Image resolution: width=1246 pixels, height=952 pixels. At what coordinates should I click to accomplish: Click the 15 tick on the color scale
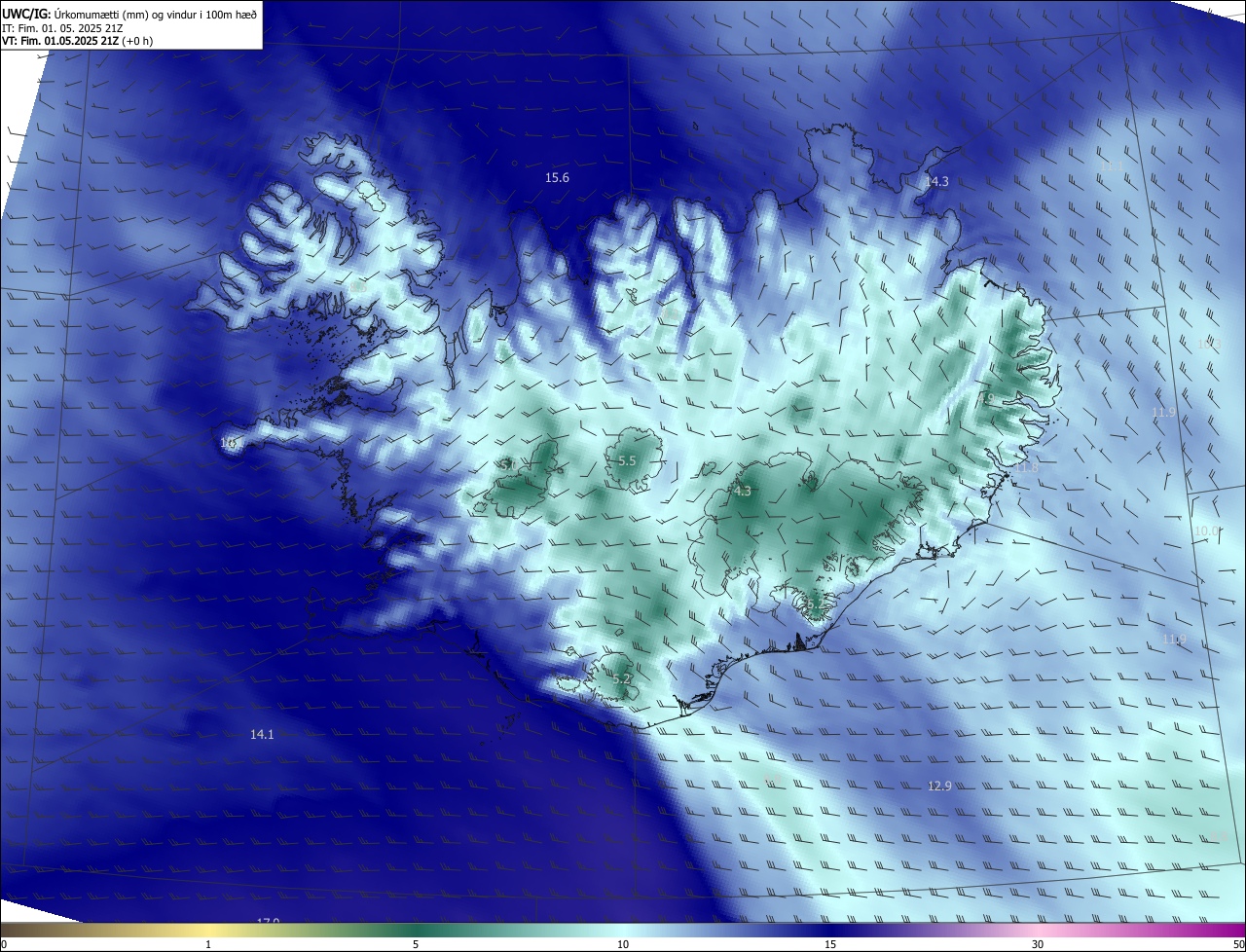pos(830,945)
